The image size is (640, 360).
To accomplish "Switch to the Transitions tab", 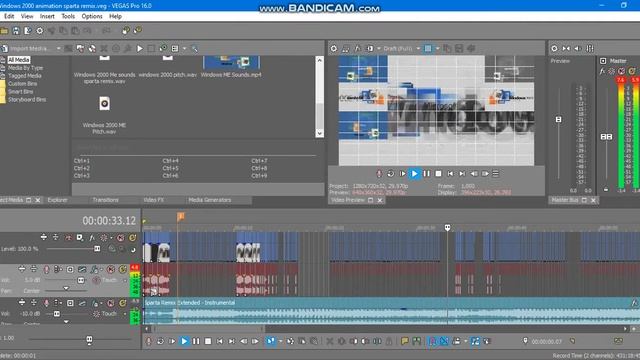I will tap(105, 200).
